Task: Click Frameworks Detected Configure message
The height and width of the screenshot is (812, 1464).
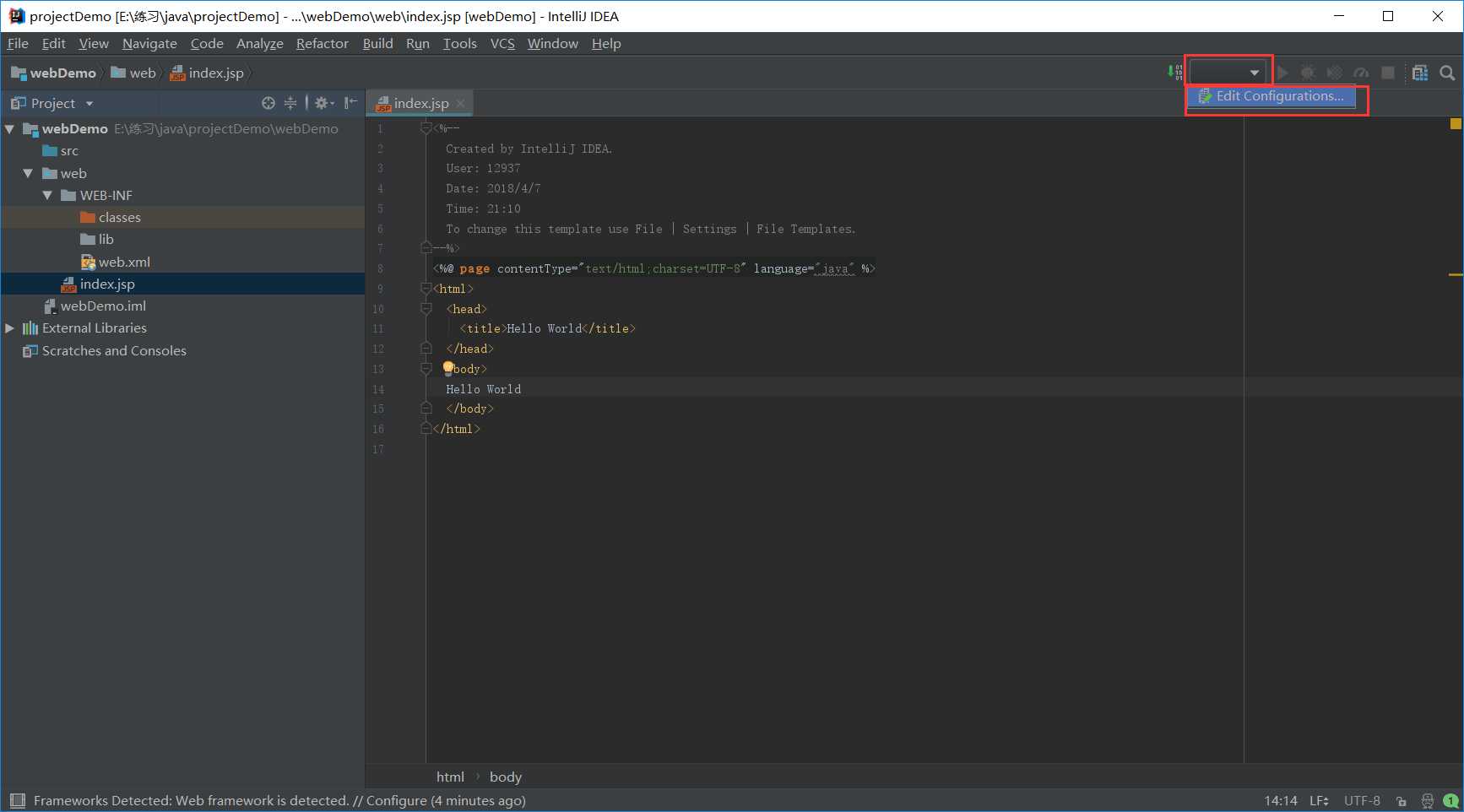Action: (279, 801)
